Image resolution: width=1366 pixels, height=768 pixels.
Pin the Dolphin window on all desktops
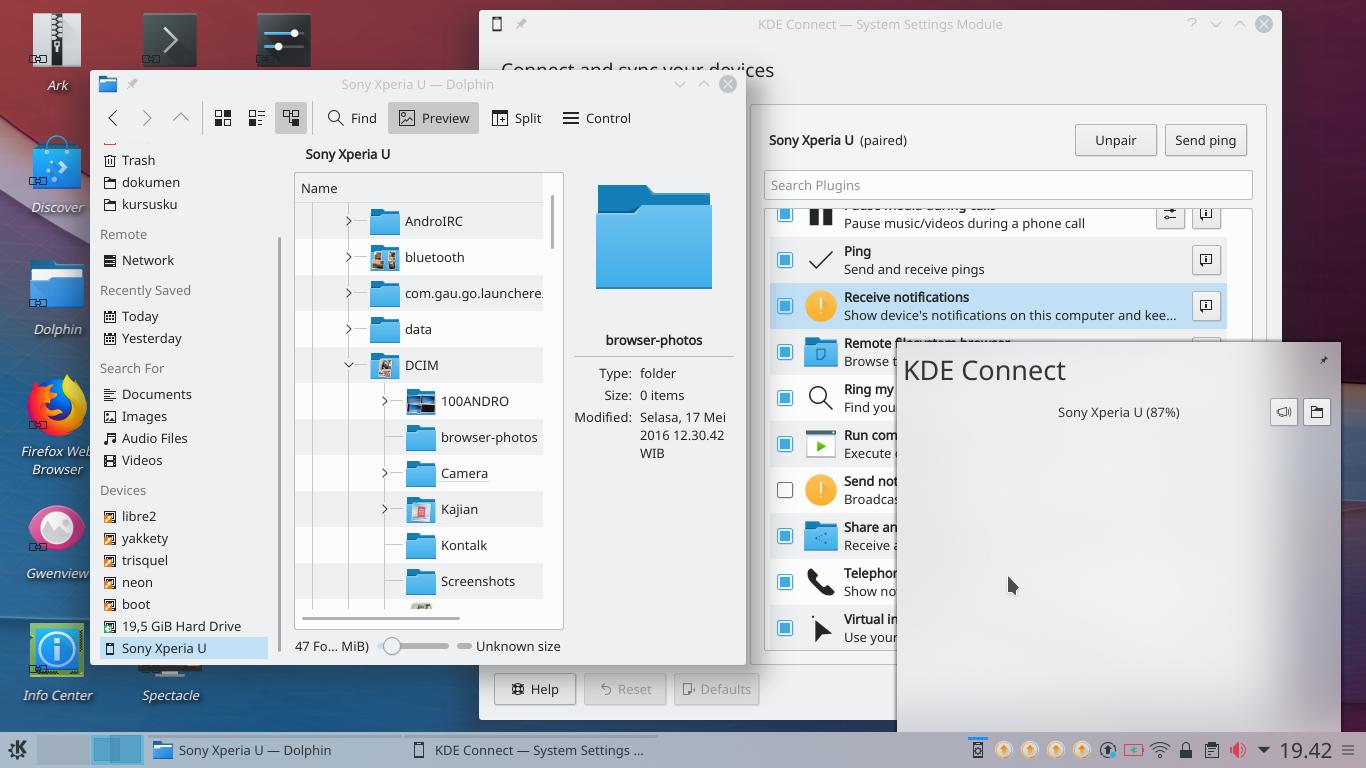point(132,84)
